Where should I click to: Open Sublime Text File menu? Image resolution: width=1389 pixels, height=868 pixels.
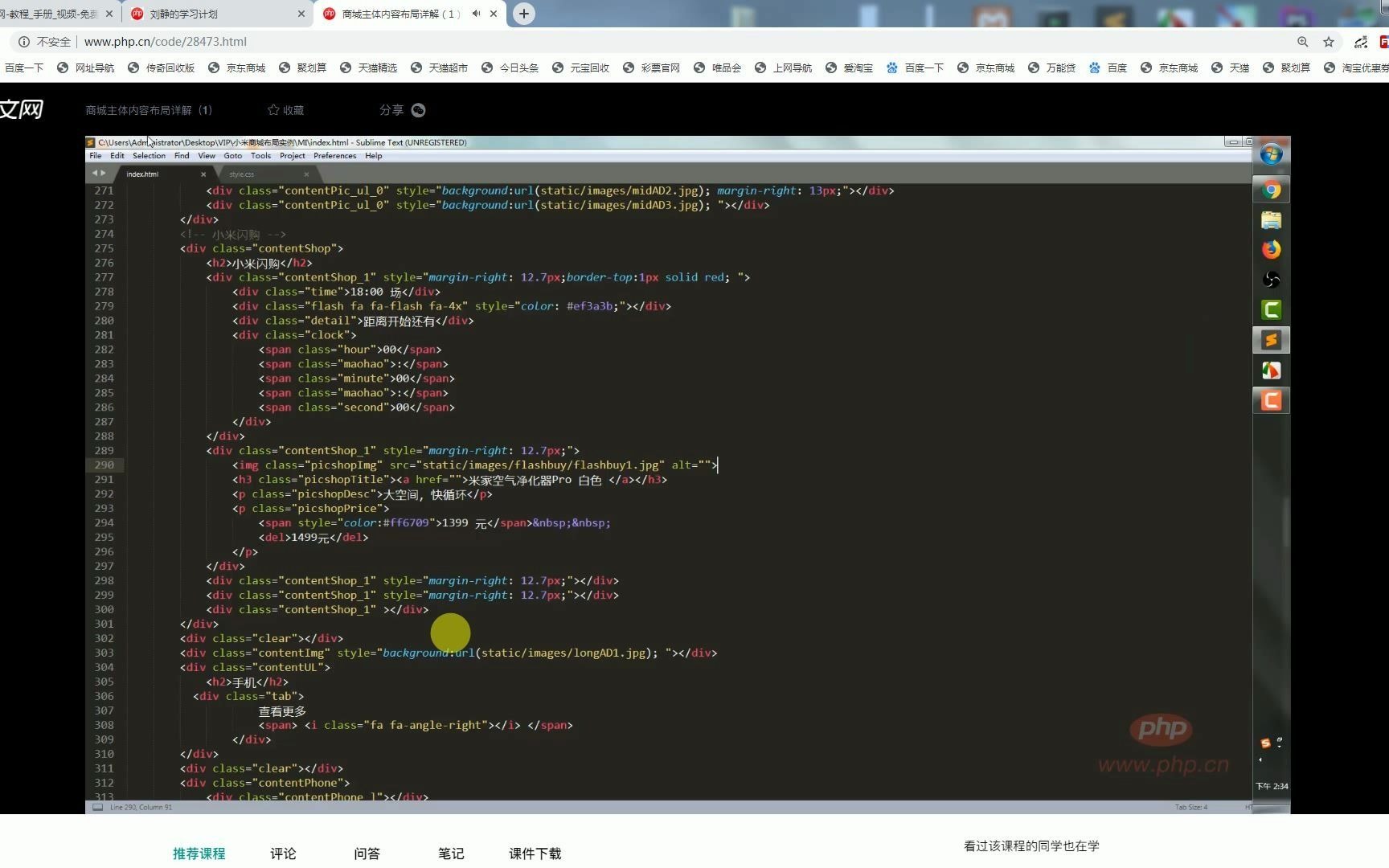click(x=96, y=156)
